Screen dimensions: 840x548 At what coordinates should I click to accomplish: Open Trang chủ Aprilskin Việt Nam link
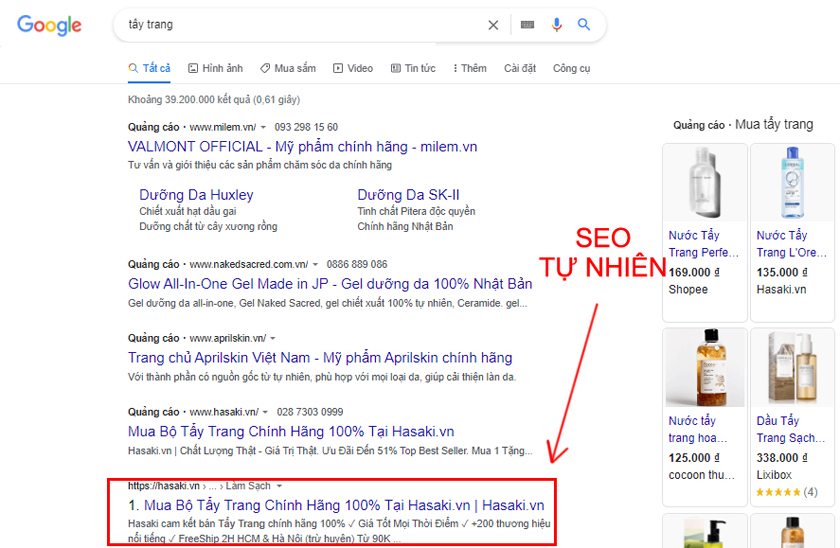click(x=320, y=358)
